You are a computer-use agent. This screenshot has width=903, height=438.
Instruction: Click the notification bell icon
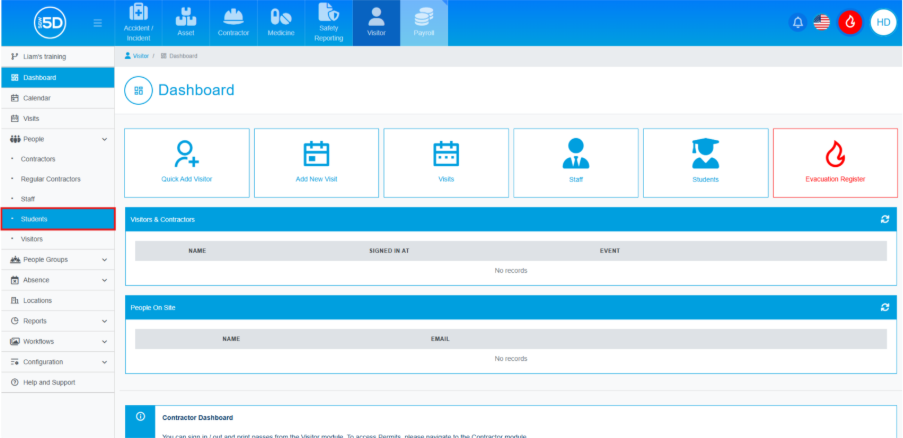(797, 22)
